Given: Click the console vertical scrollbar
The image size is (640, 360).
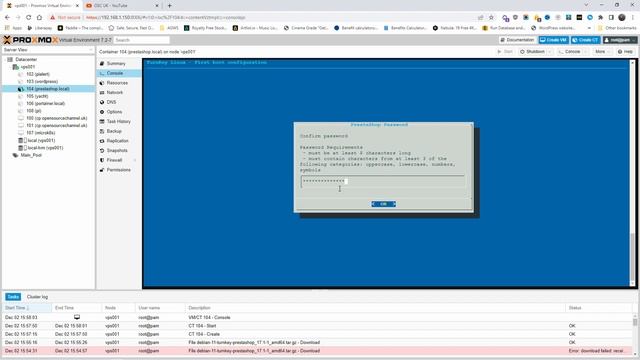Looking at the screenshot, I should tap(632, 173).
